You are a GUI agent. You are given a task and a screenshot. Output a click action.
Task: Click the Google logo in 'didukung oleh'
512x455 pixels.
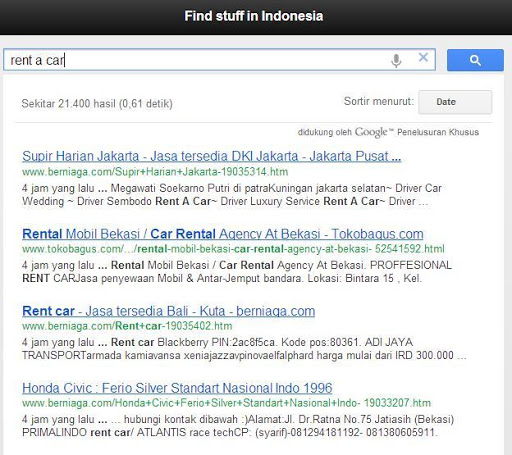(x=371, y=132)
